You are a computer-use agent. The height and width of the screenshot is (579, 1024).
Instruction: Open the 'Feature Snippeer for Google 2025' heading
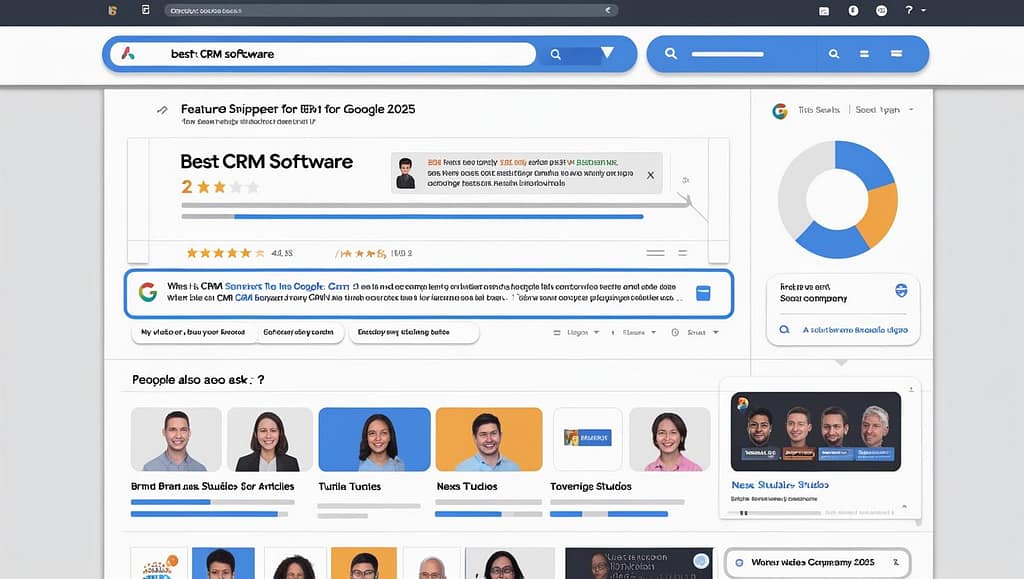[298, 109]
